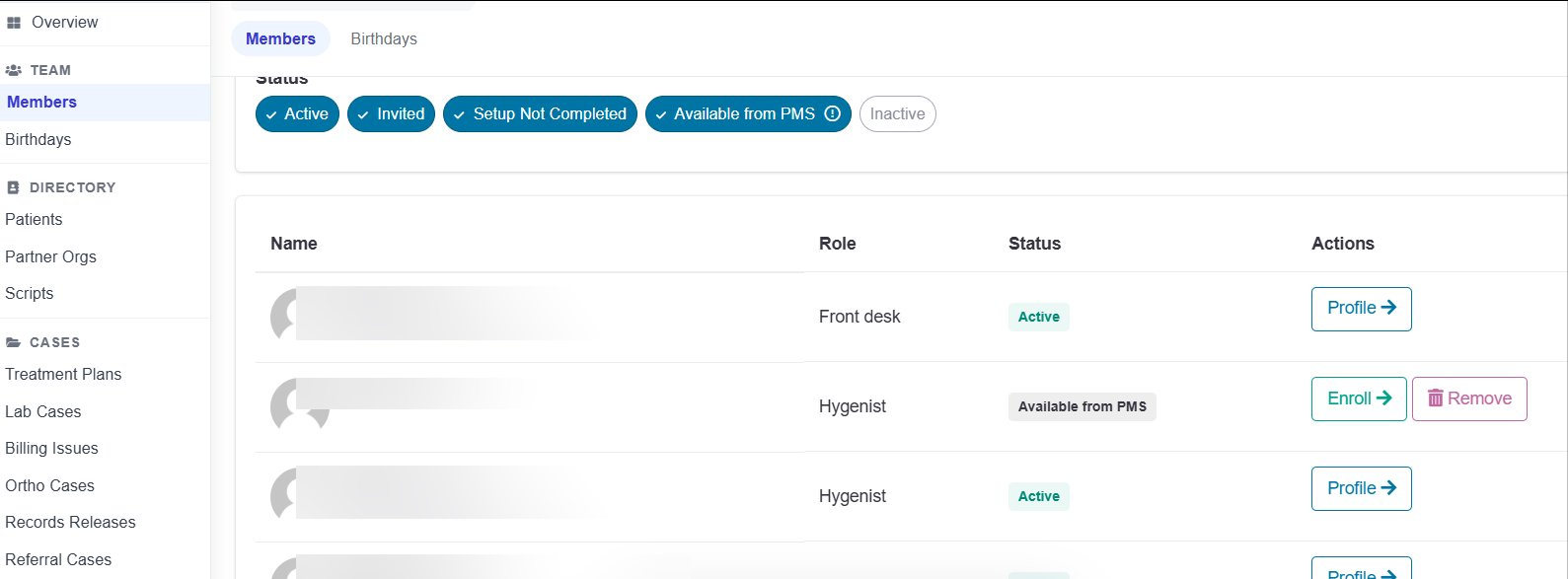The image size is (1568, 579).
Task: Click the Available from PMS Hygenist avatar
Action: point(299,405)
